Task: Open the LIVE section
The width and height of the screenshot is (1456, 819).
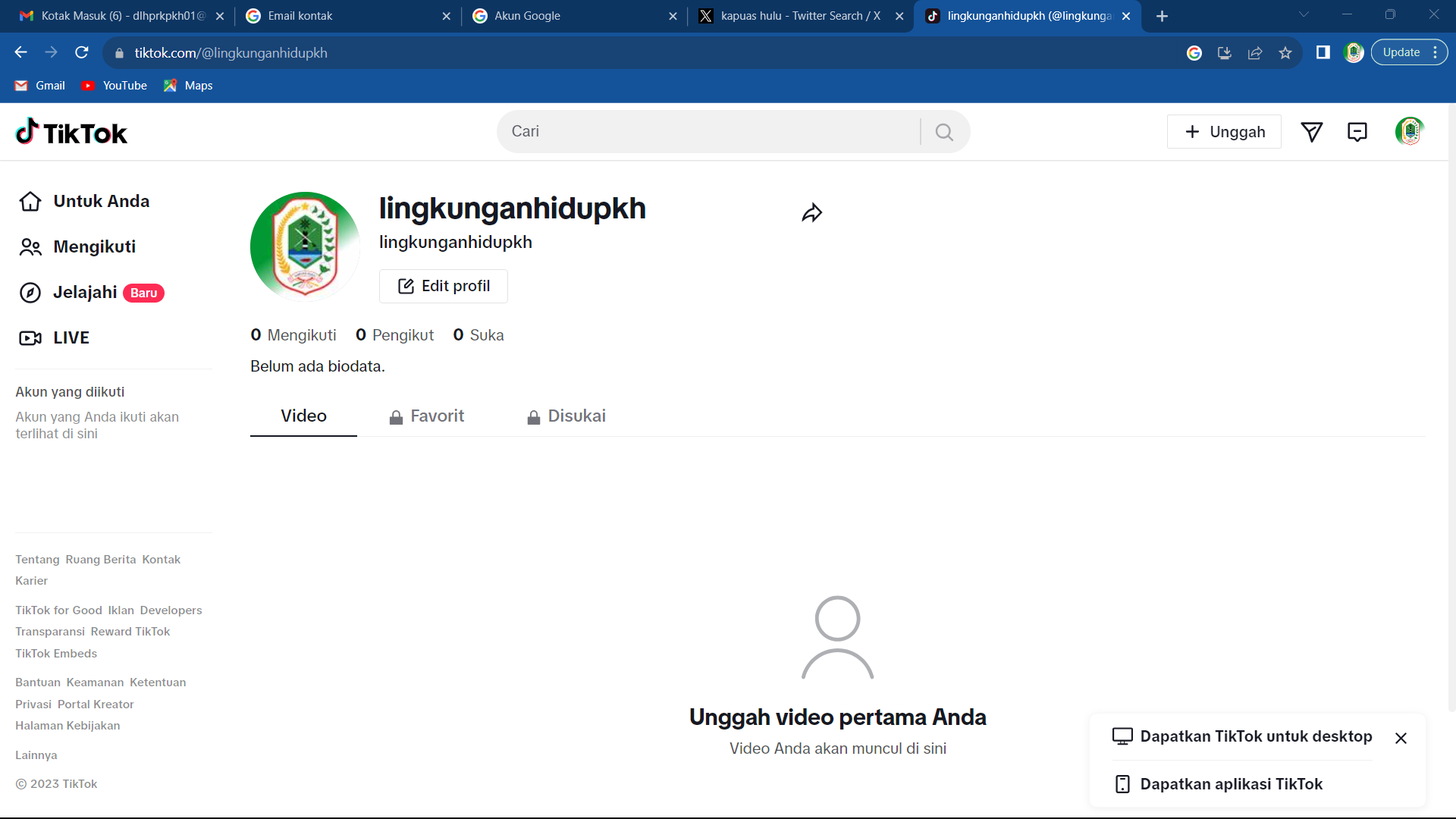Action: pyautogui.click(x=53, y=337)
